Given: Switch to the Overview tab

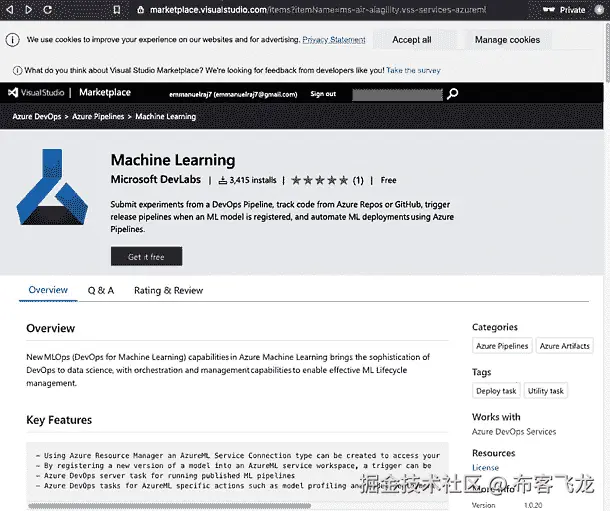Looking at the screenshot, I should [48, 290].
